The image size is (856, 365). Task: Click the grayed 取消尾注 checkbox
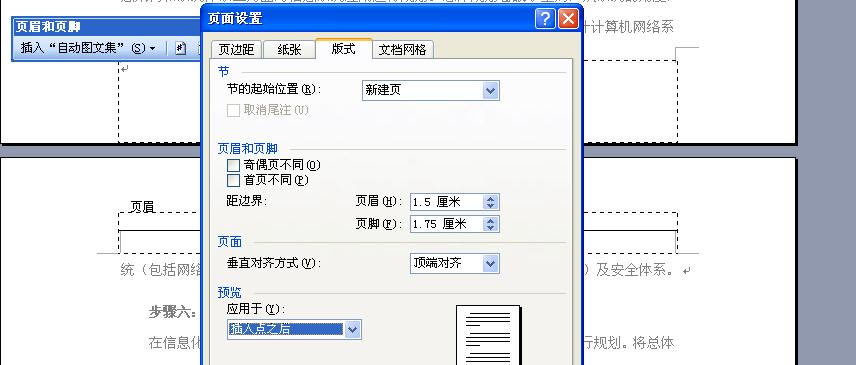pos(233,110)
